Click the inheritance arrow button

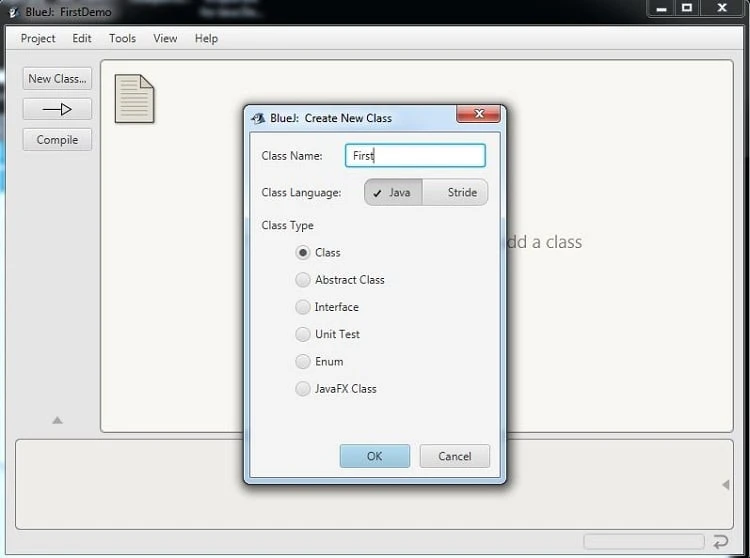(x=57, y=109)
